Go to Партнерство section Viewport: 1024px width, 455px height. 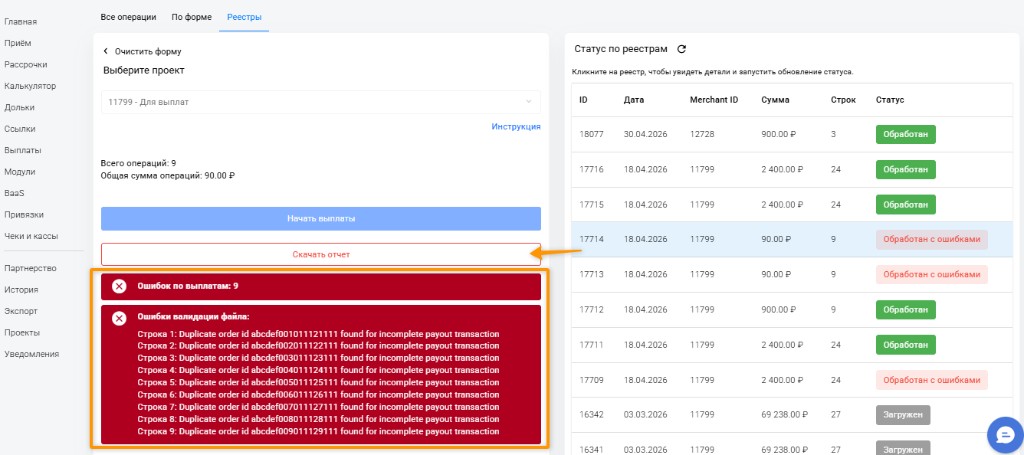(x=30, y=268)
